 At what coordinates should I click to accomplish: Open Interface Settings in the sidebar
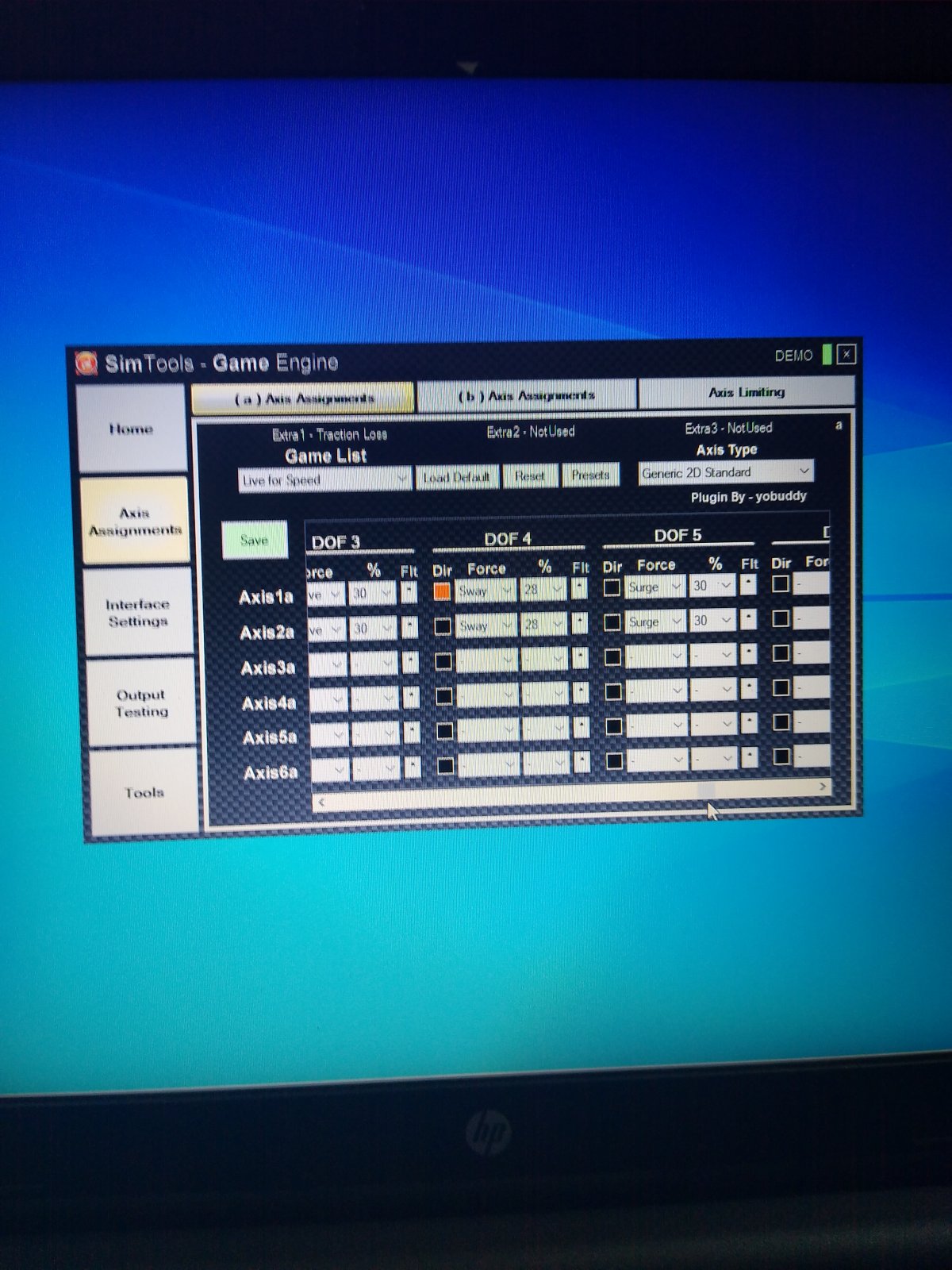pyautogui.click(x=137, y=613)
